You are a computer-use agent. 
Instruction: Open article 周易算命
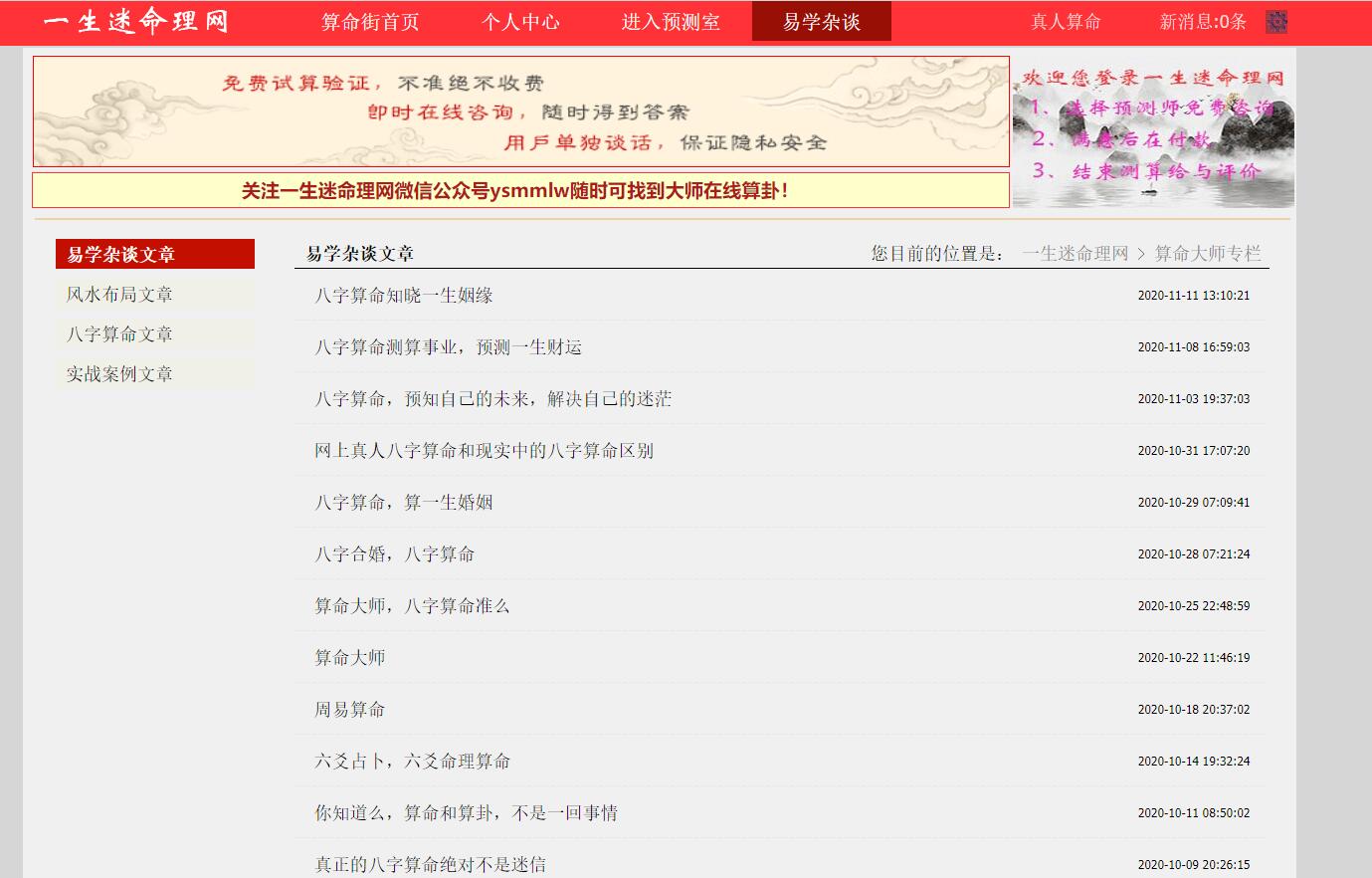click(350, 709)
